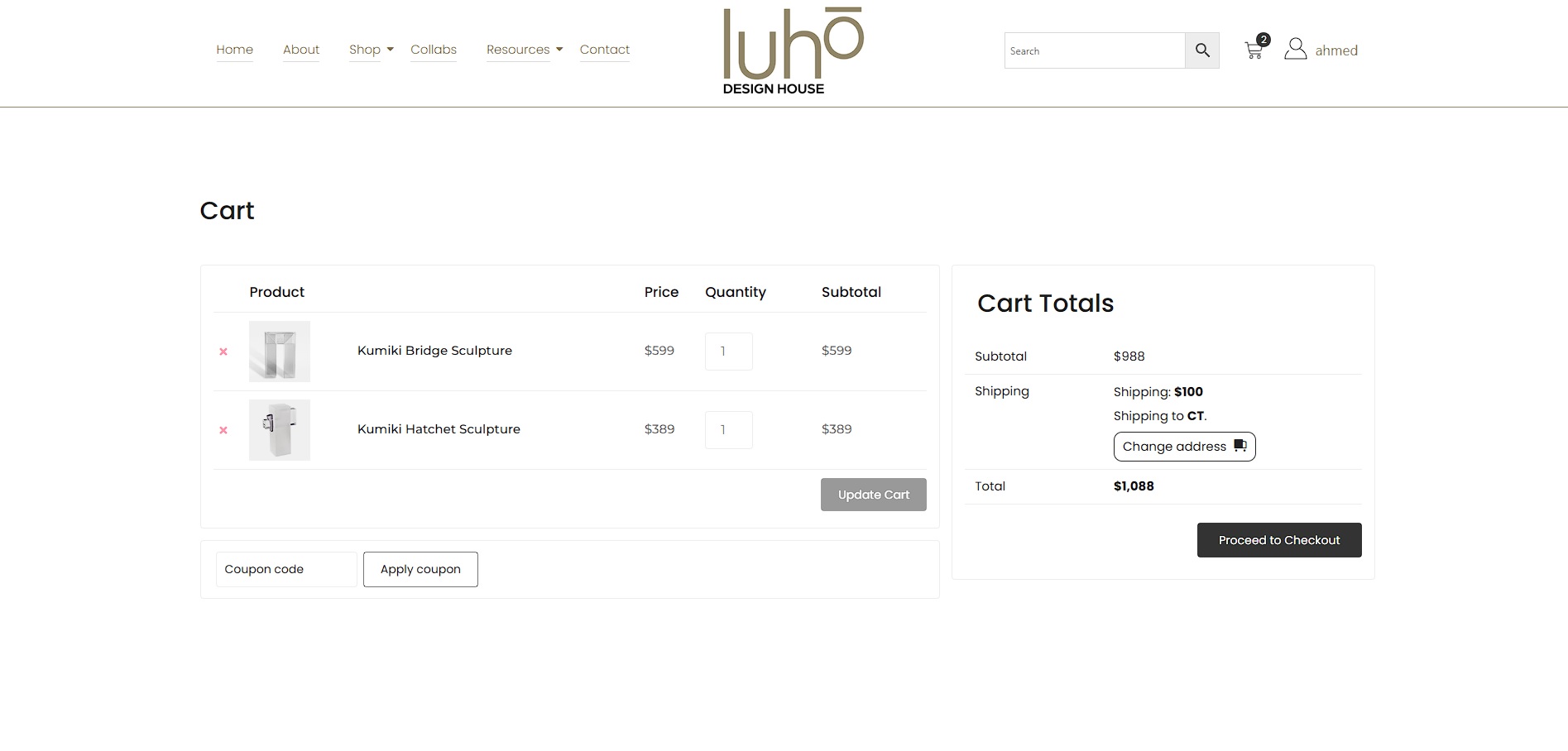Open the Resources menu item
This screenshot has width=1568, height=751.
[518, 50]
